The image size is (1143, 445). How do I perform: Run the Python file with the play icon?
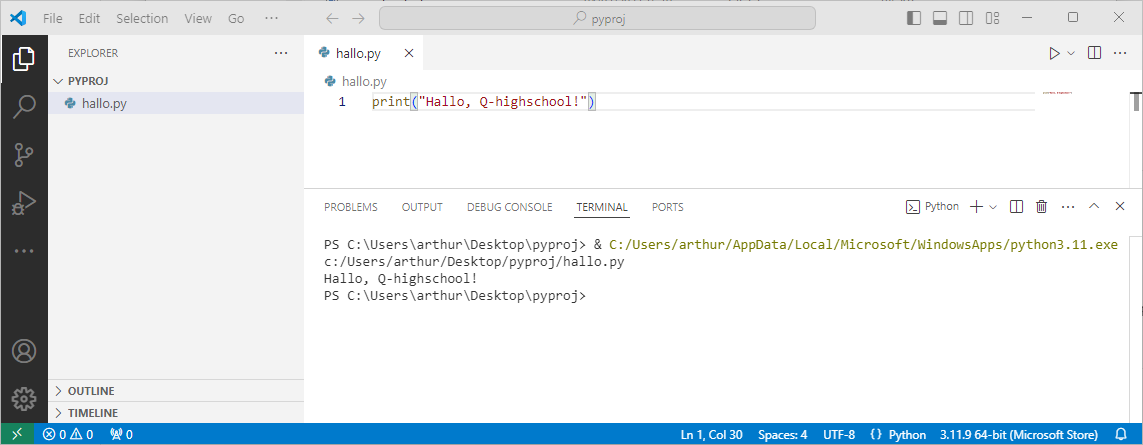coord(1054,53)
